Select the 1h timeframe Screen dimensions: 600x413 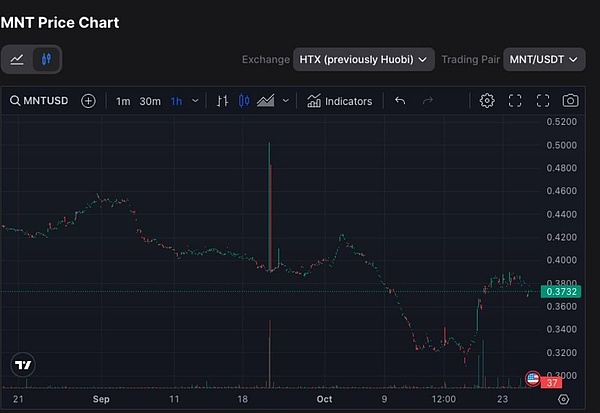point(176,101)
